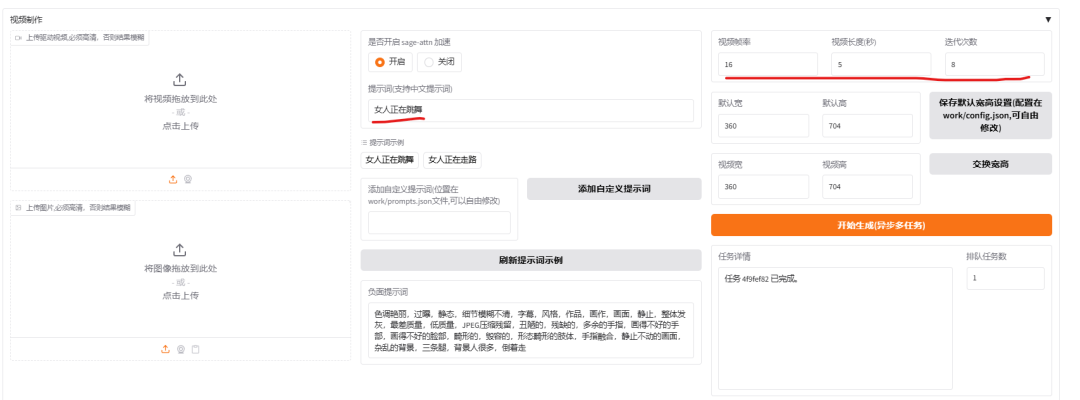
Task: Click the list icon beside 提示词示例
Action: 364,143
